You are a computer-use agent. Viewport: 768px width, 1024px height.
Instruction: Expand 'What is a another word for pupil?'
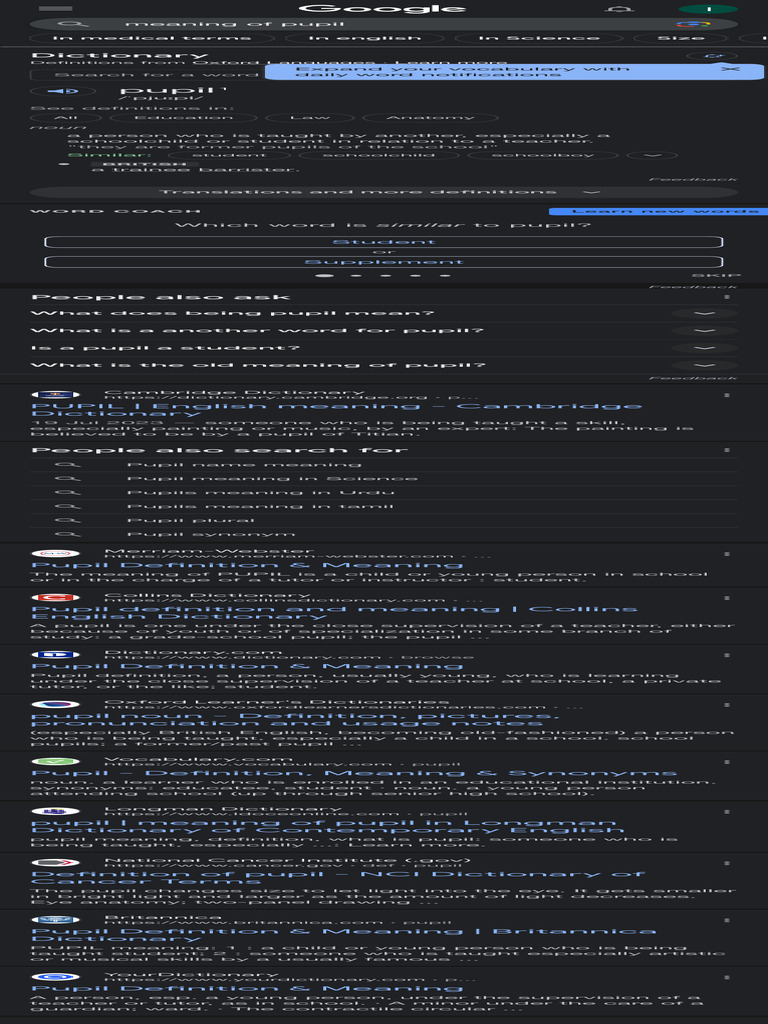pyautogui.click(x=384, y=330)
